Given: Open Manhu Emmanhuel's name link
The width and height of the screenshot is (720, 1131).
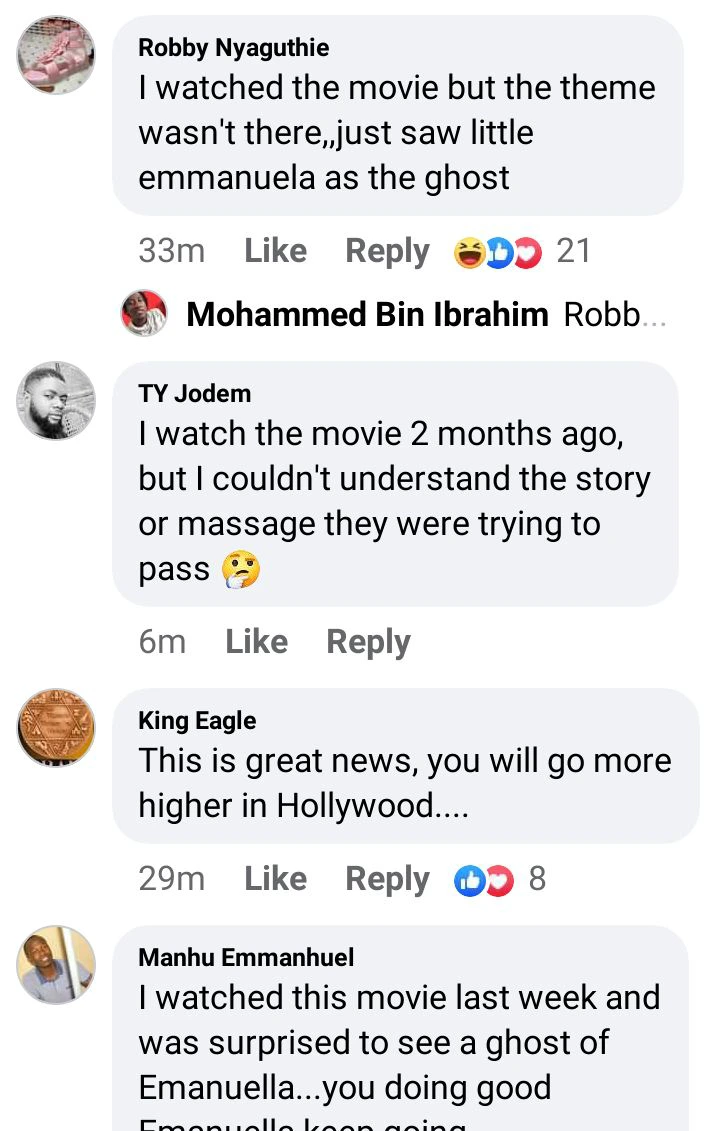Looking at the screenshot, I should [x=246, y=957].
